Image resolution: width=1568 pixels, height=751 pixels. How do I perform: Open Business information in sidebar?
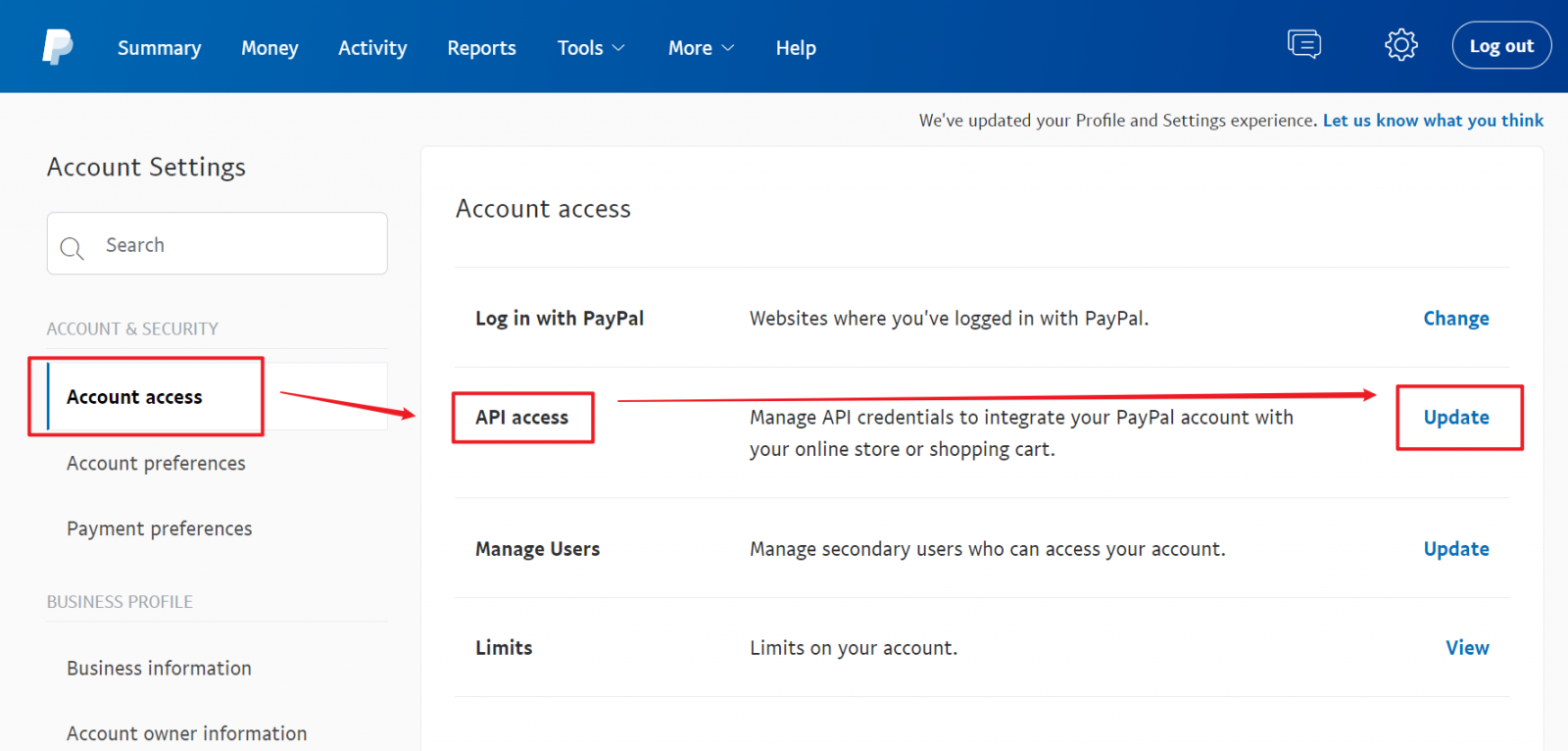click(x=159, y=668)
